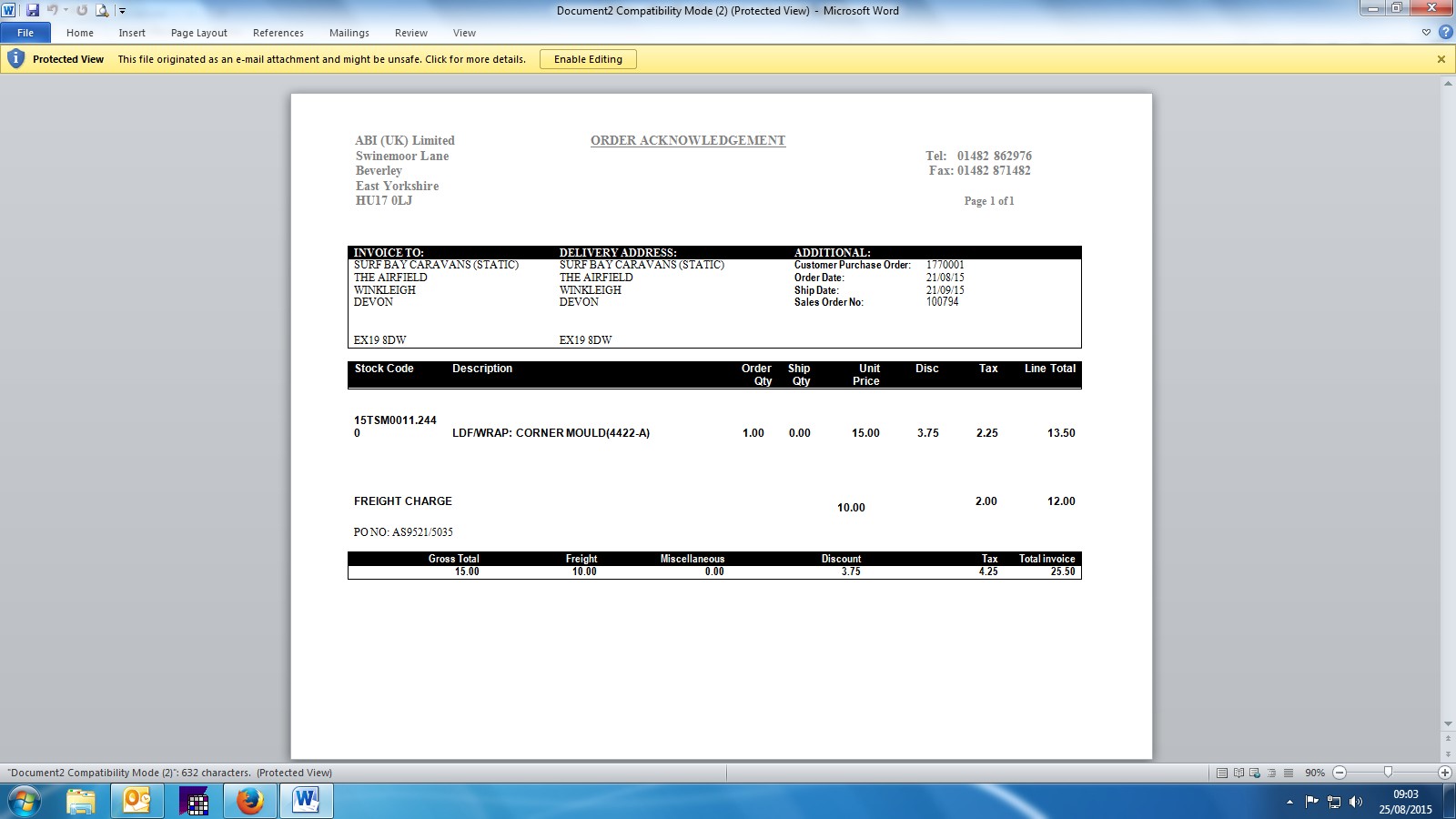Click PO NO: AS9521/5035 text
The width and height of the screenshot is (1456, 819).
[x=403, y=532]
